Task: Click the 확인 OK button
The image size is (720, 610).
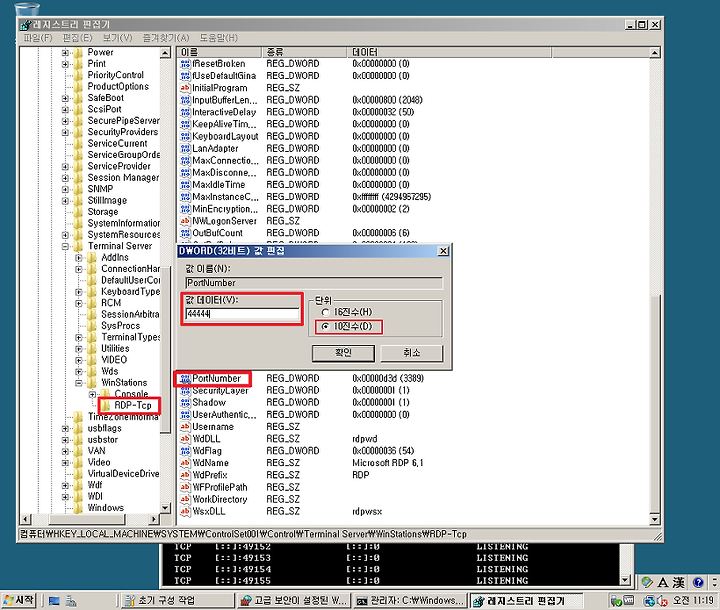Action: click(x=343, y=353)
